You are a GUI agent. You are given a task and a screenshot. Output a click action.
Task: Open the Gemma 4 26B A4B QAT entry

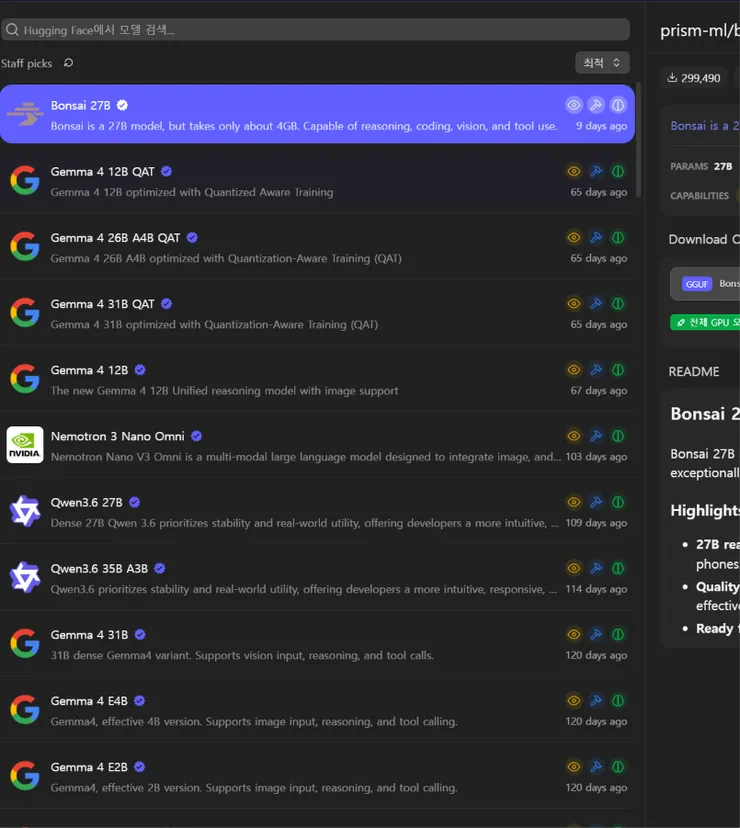[317, 247]
